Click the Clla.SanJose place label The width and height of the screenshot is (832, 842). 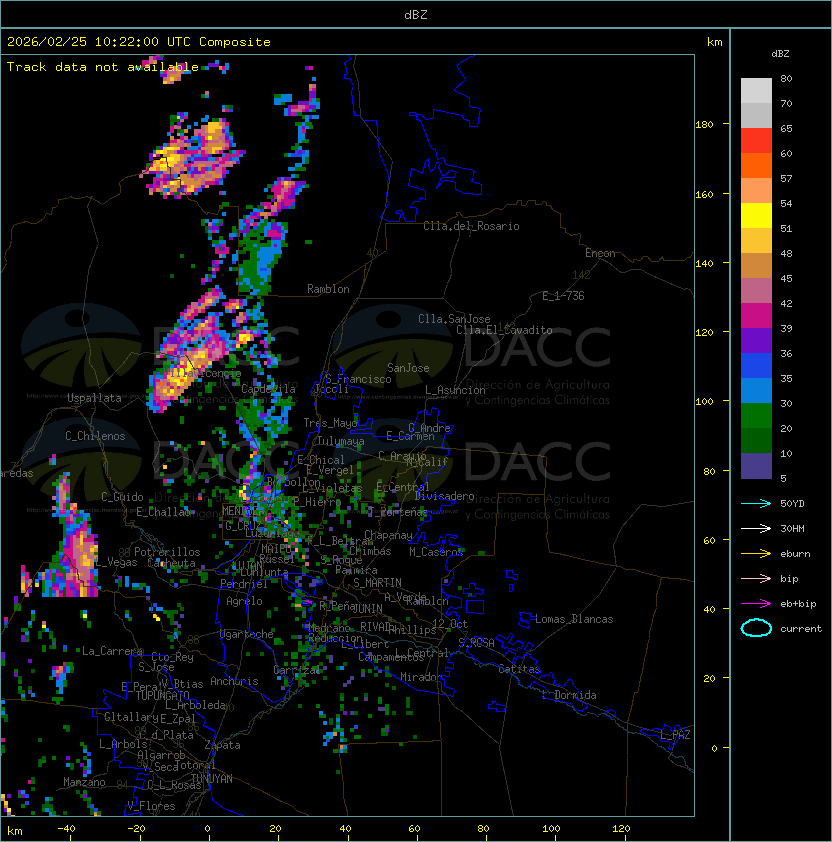point(454,319)
